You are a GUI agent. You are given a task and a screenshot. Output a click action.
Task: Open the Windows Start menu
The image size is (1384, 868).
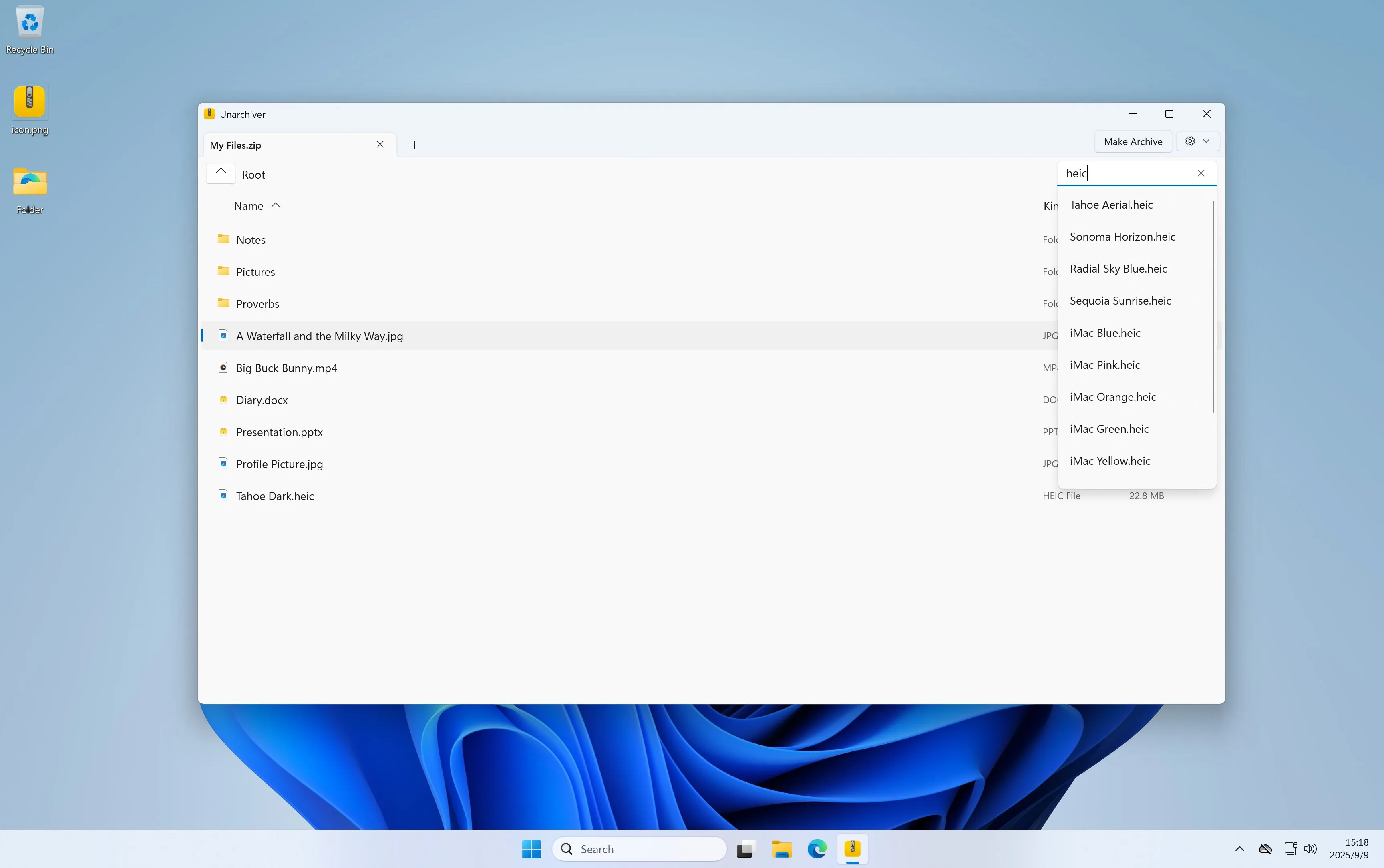click(531, 849)
